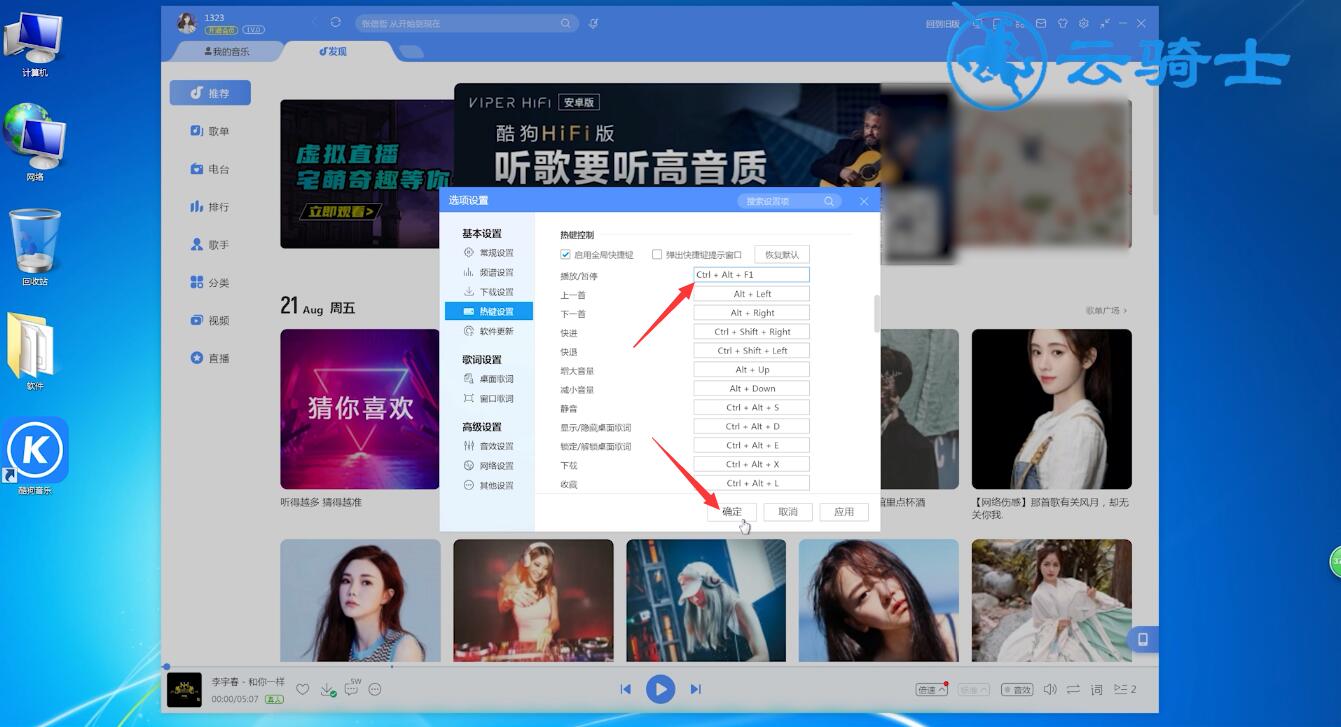Click the search magnifier in top bar
Screen dimensions: 1341x727
click(566, 23)
